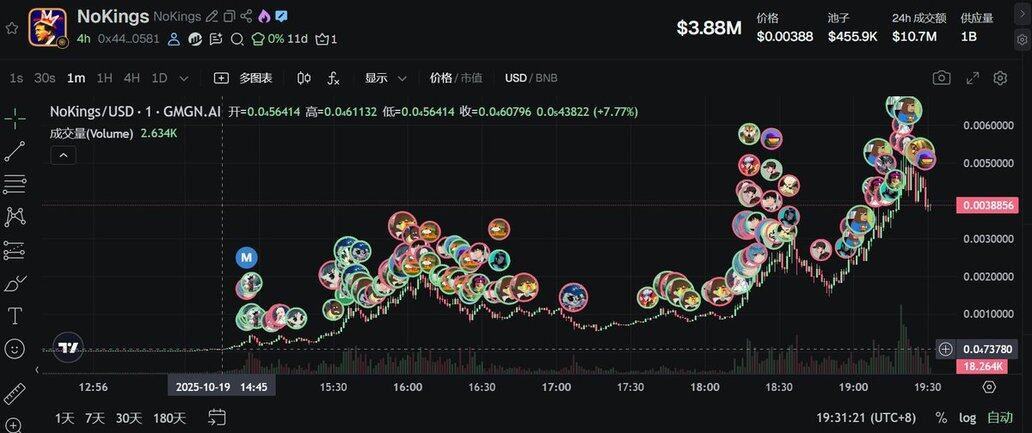The width and height of the screenshot is (1032, 433).
Task: Add NoKings to favorites with star icon
Action: pos(12,28)
